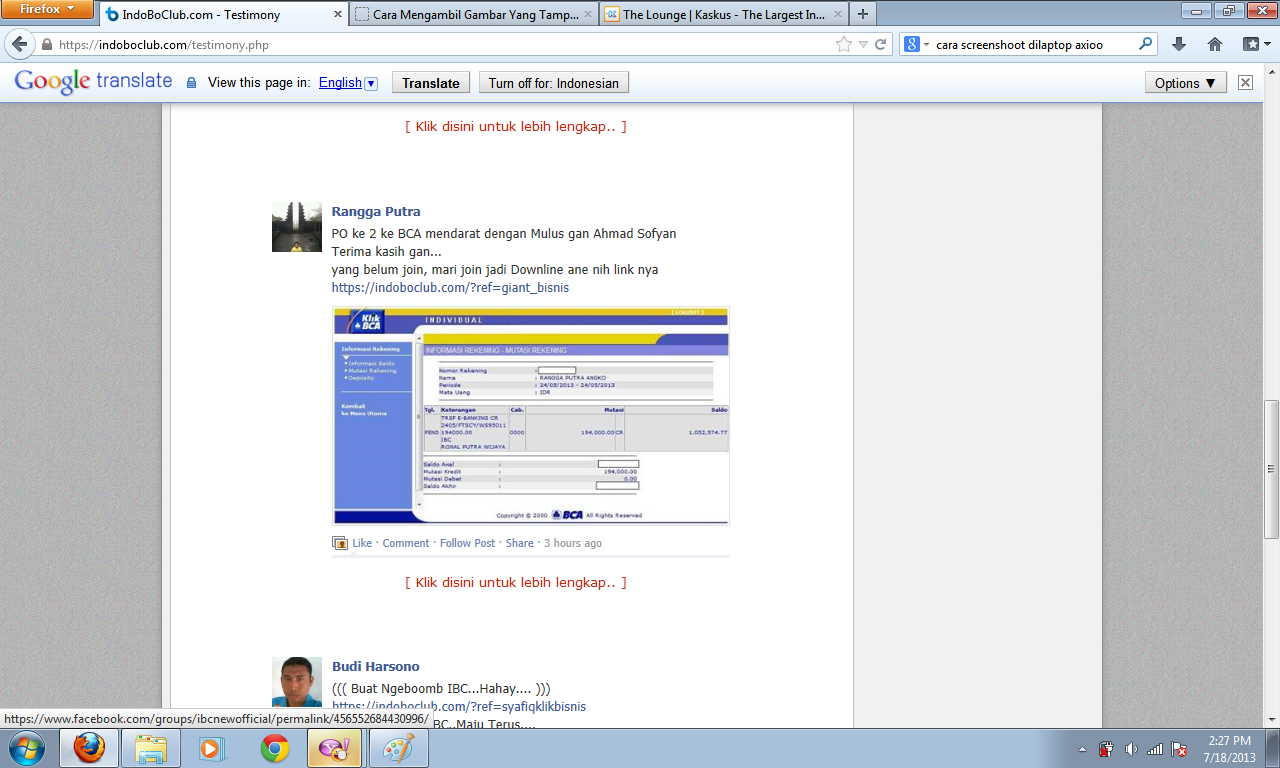The width and height of the screenshot is (1280, 768).
Task: Open the translate Options menu
Action: [x=1186, y=83]
